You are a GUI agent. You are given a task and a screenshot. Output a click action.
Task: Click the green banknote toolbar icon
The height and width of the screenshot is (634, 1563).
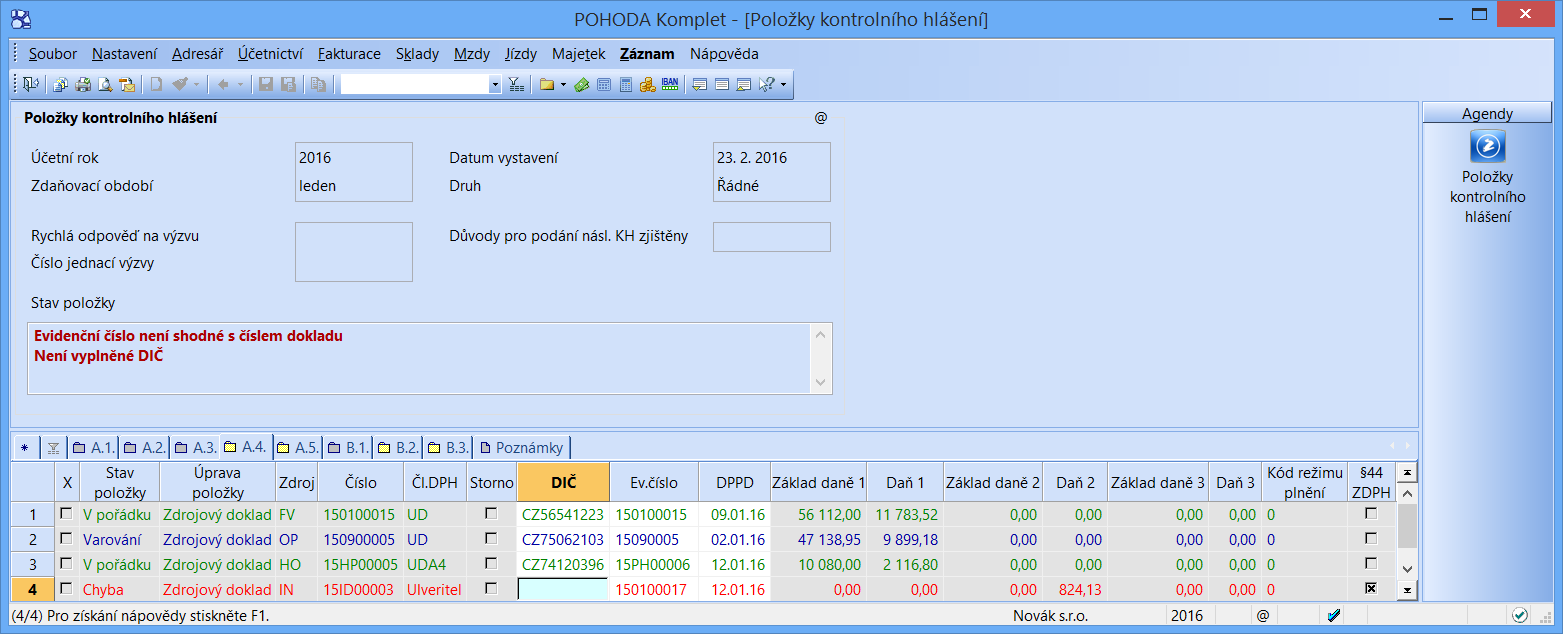tap(582, 85)
